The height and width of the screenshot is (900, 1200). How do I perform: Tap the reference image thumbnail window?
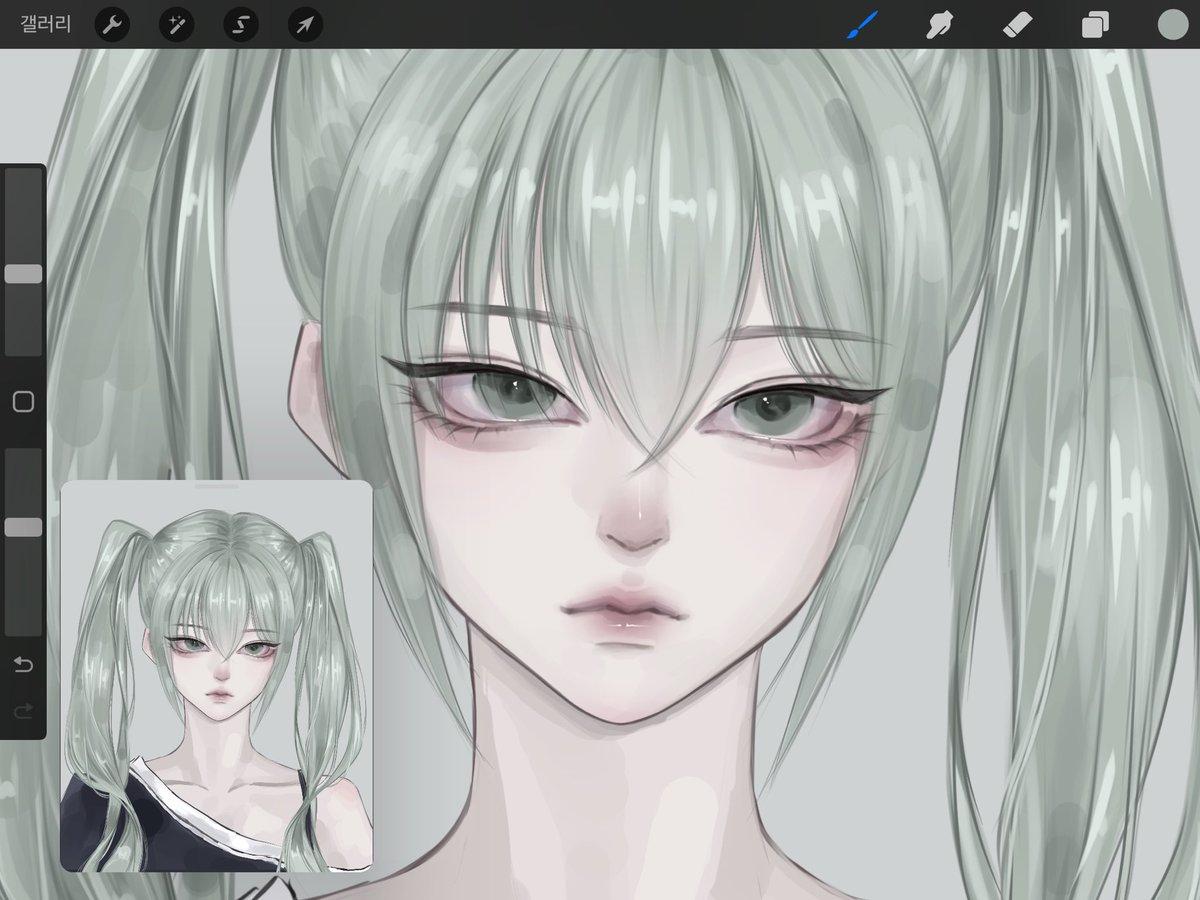(216, 677)
